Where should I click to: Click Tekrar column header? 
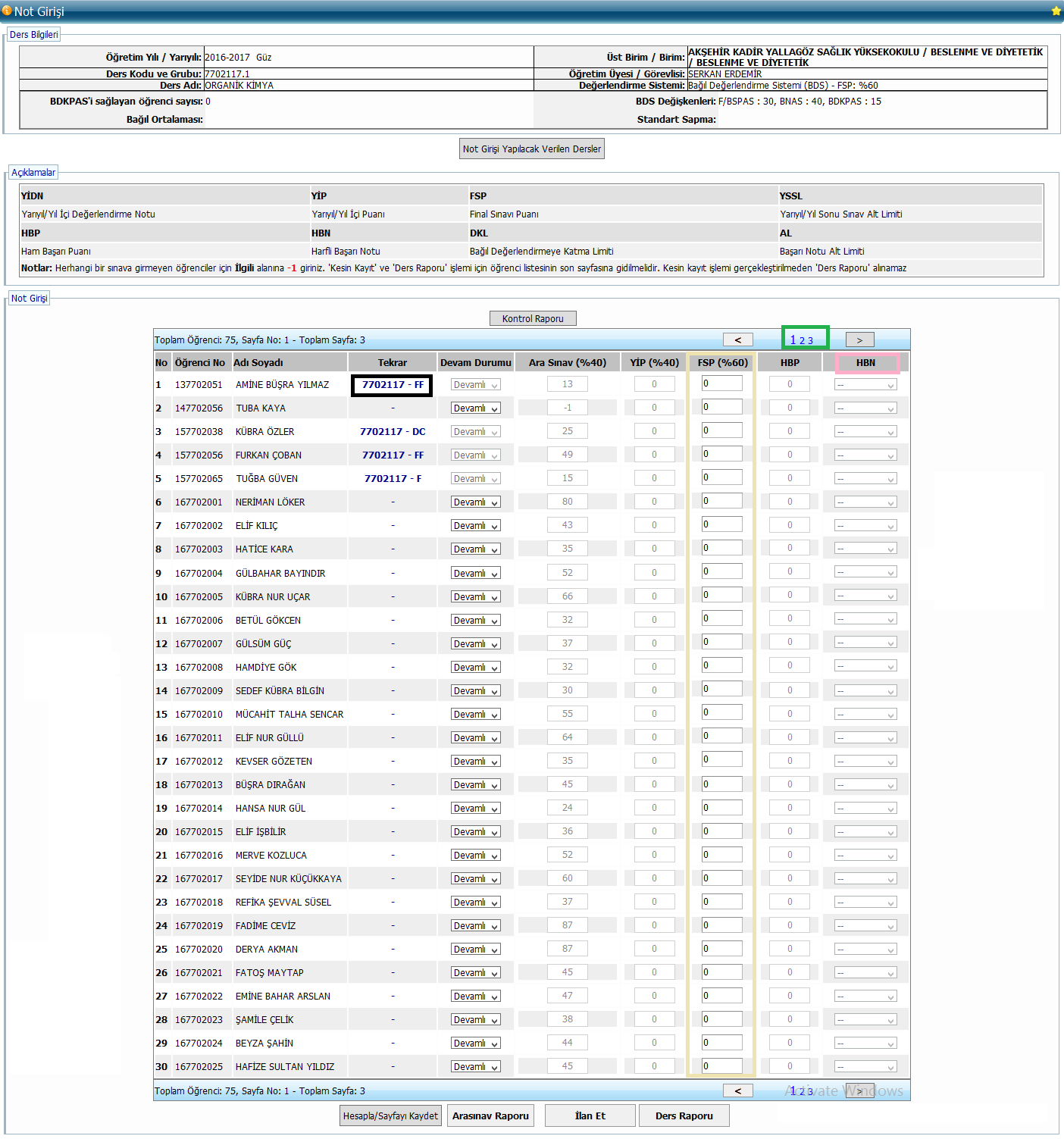point(393,363)
